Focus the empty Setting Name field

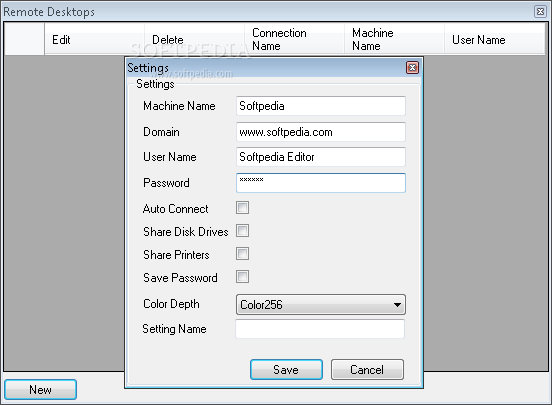pos(320,329)
